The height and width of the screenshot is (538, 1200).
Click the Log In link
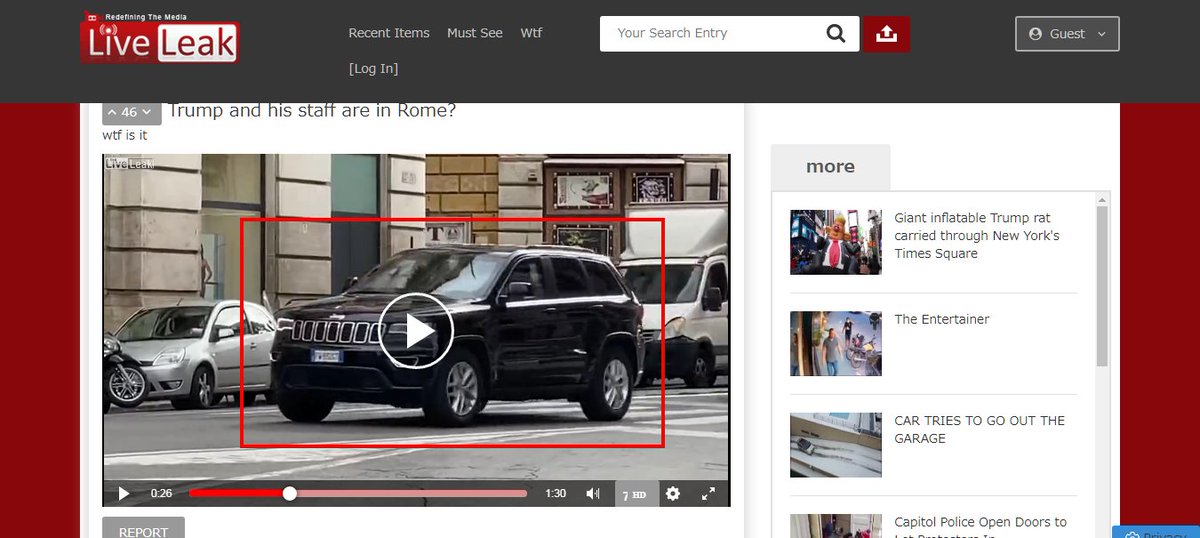coord(373,69)
